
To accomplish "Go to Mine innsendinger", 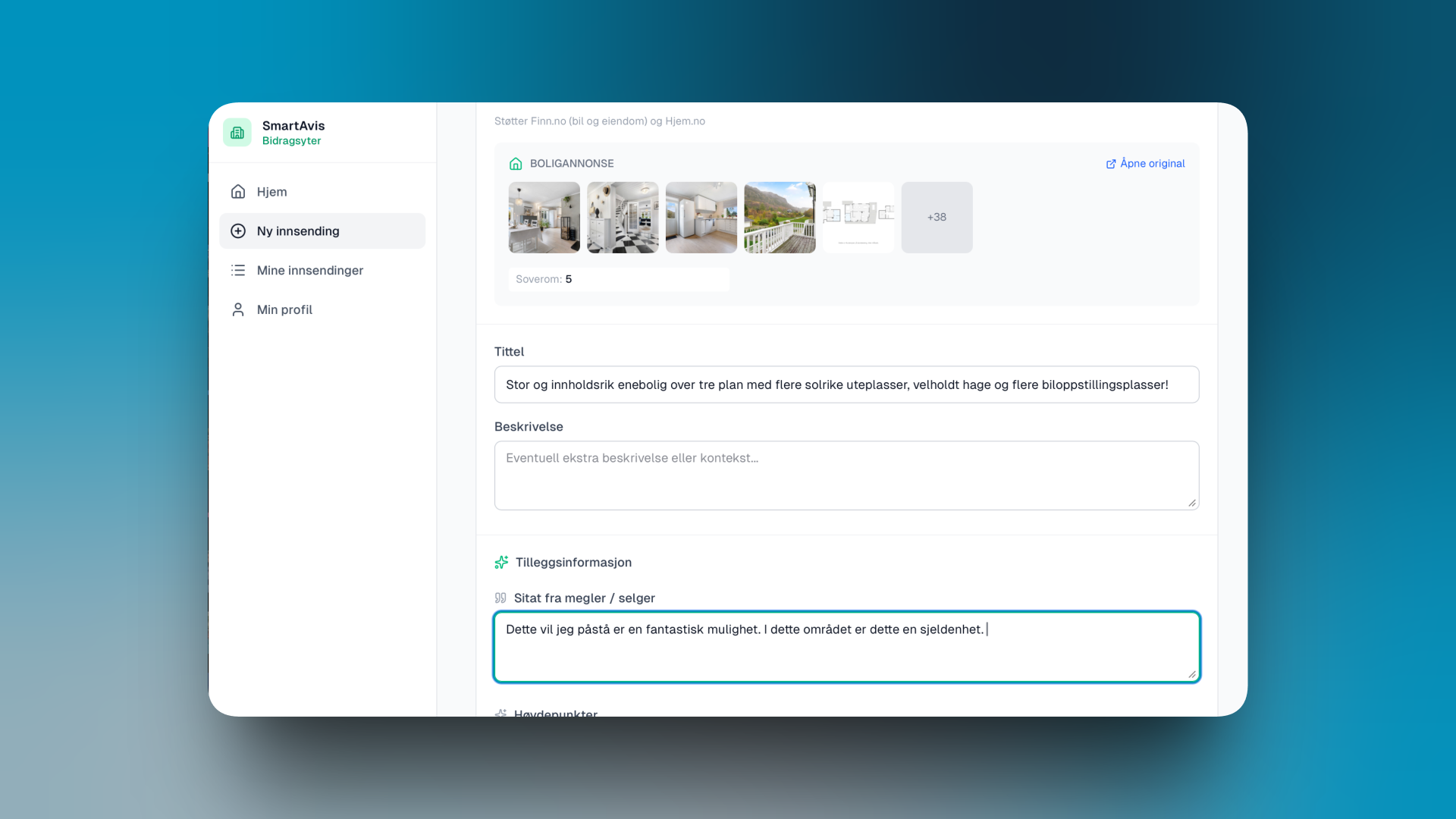I will (x=309, y=271).
